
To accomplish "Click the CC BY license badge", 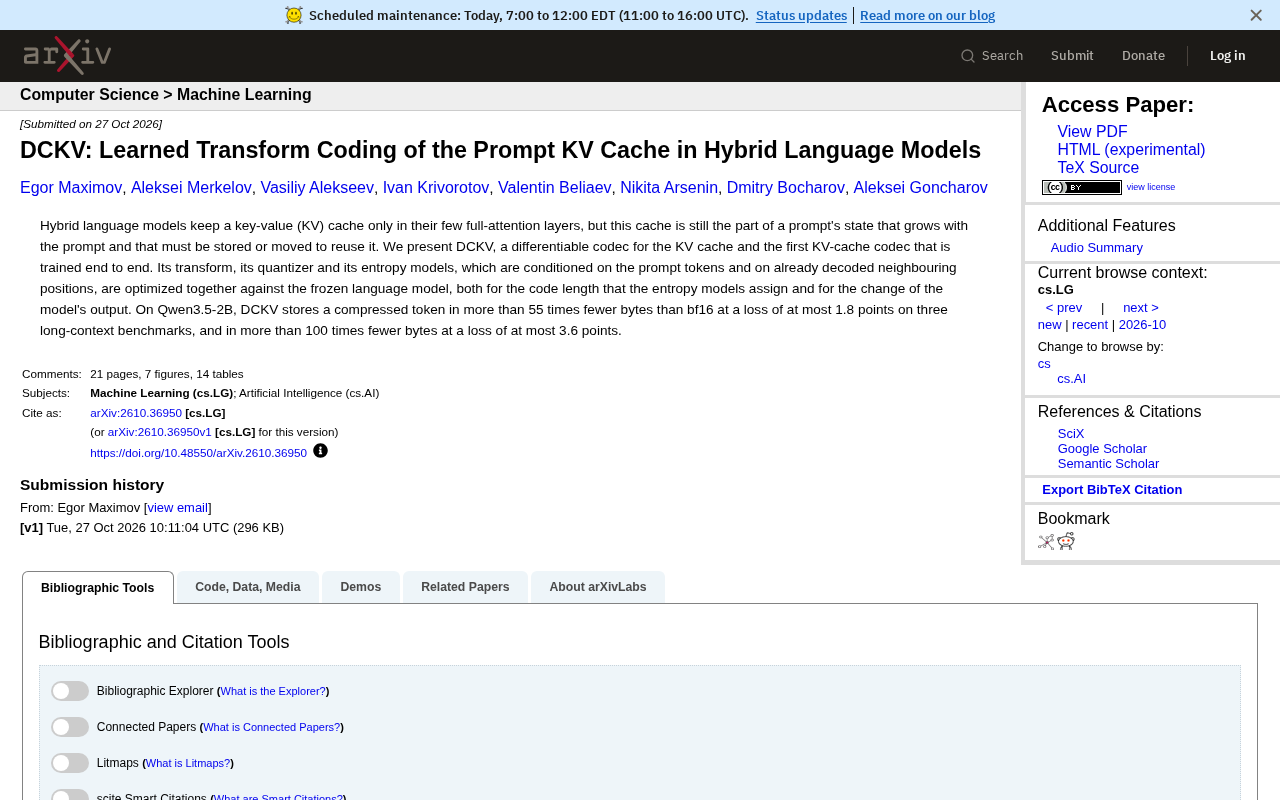I will 1082,187.
